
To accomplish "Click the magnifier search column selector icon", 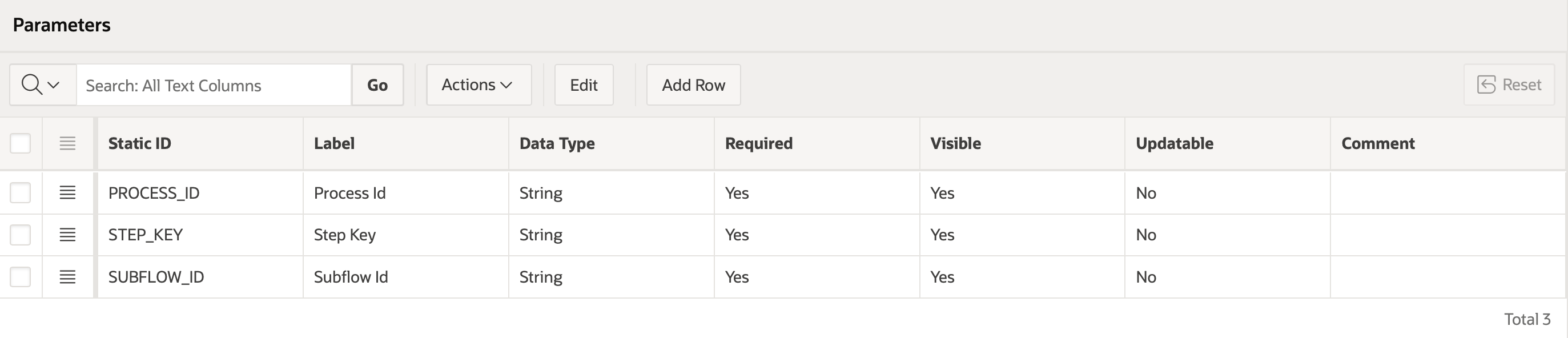I will tap(41, 84).
